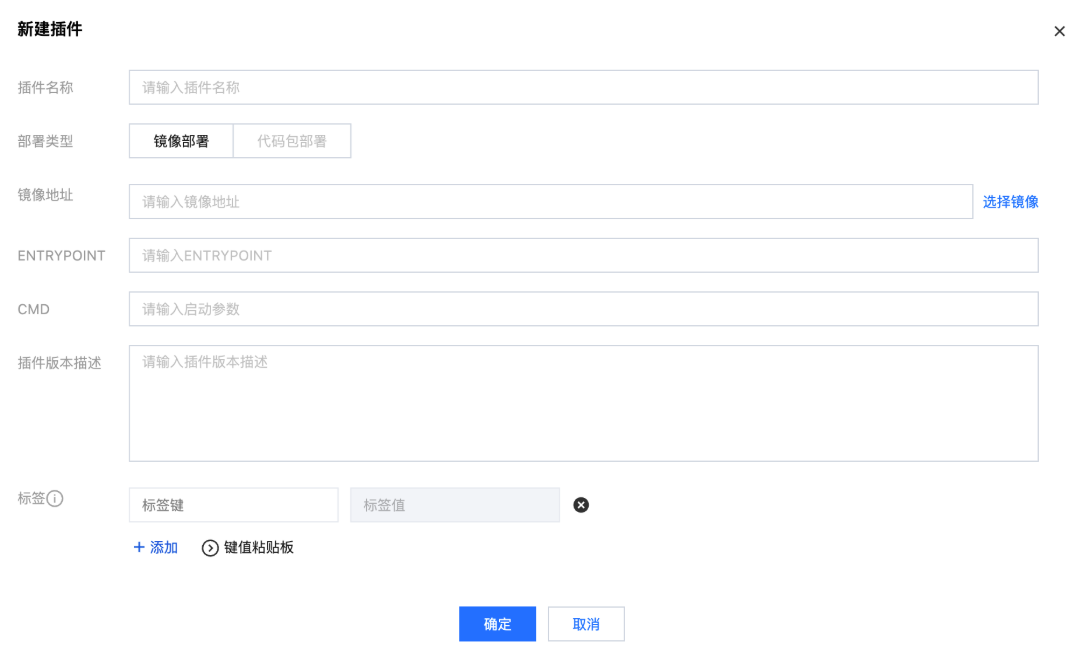Click the ENTRYPOINT input field
Screen dimensions: 1085x655
click(583, 255)
